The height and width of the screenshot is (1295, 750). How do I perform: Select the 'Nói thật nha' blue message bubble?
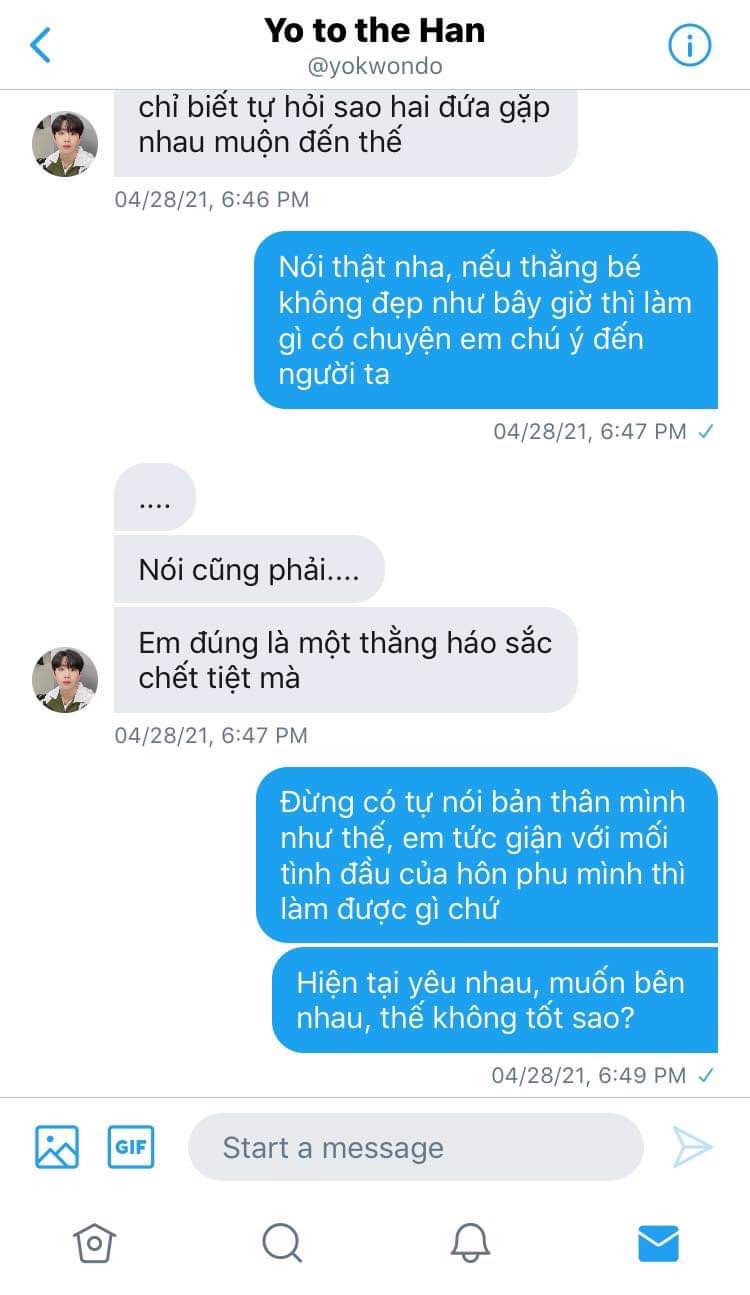pyautogui.click(x=486, y=321)
